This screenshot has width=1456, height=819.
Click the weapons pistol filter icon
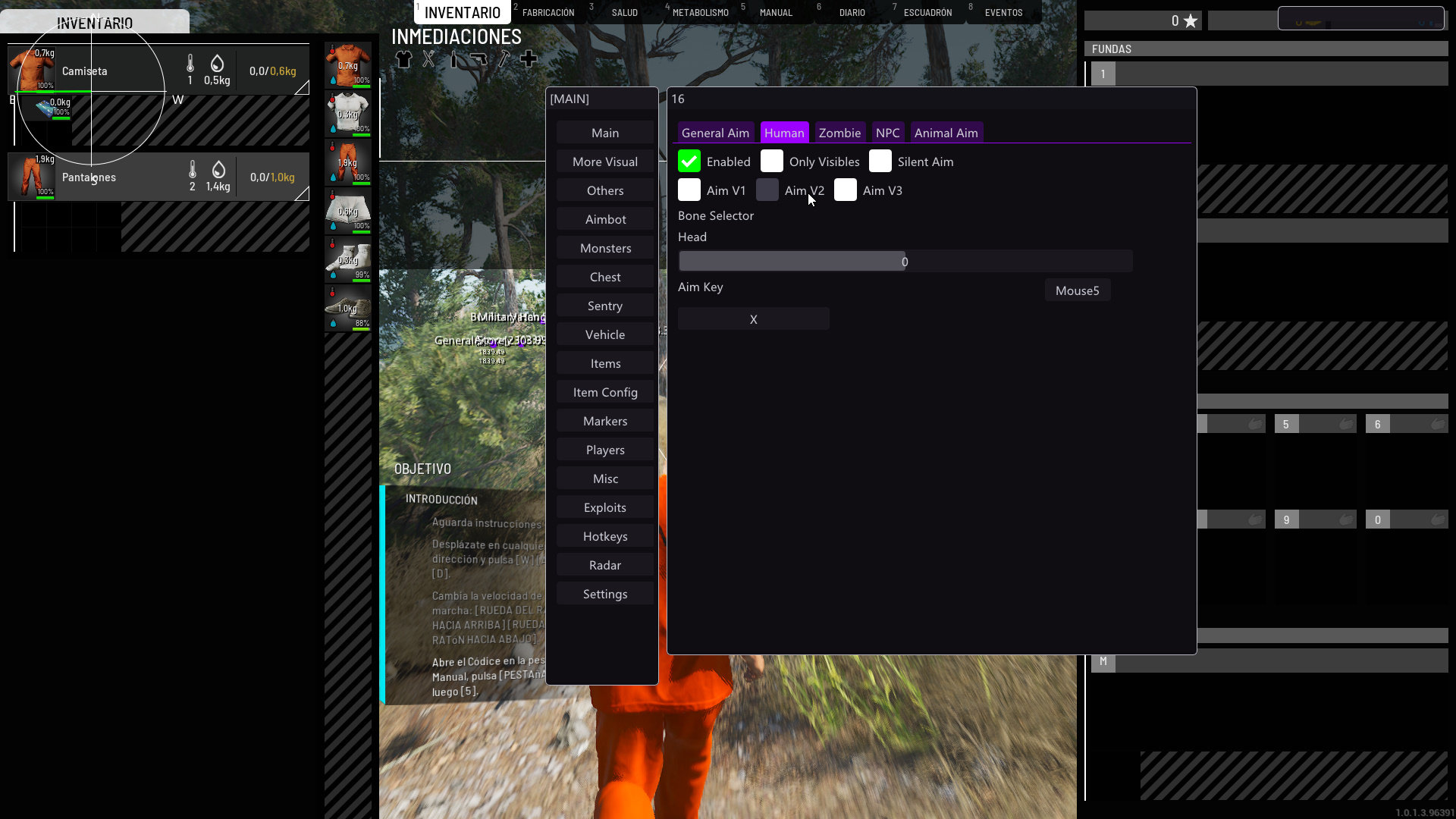point(478,59)
